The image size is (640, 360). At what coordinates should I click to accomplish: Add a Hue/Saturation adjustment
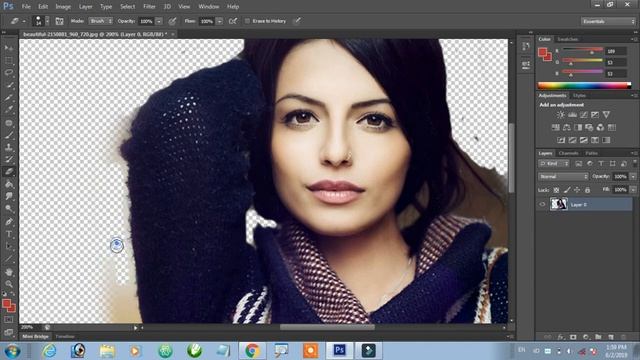click(556, 127)
